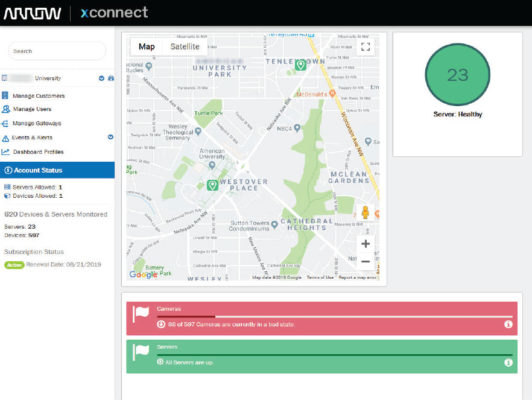Image resolution: width=532 pixels, height=400 pixels.
Task: Click the Servers flag icon
Action: point(141,352)
